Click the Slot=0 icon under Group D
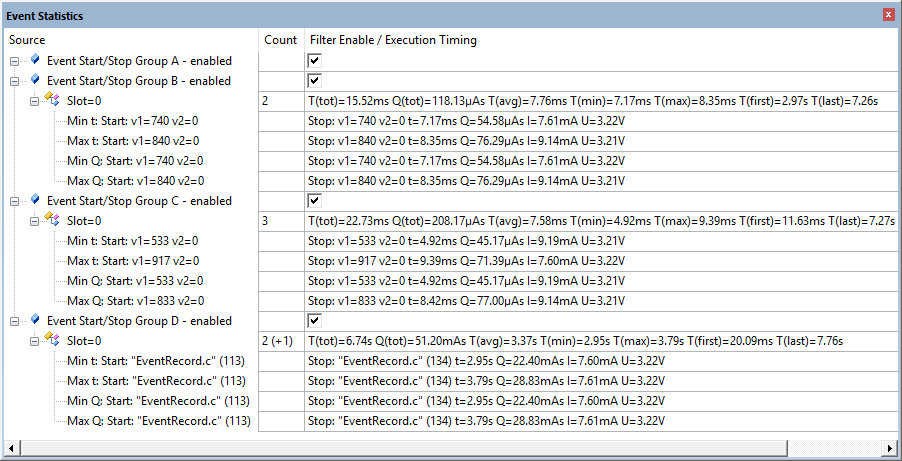 pos(52,341)
